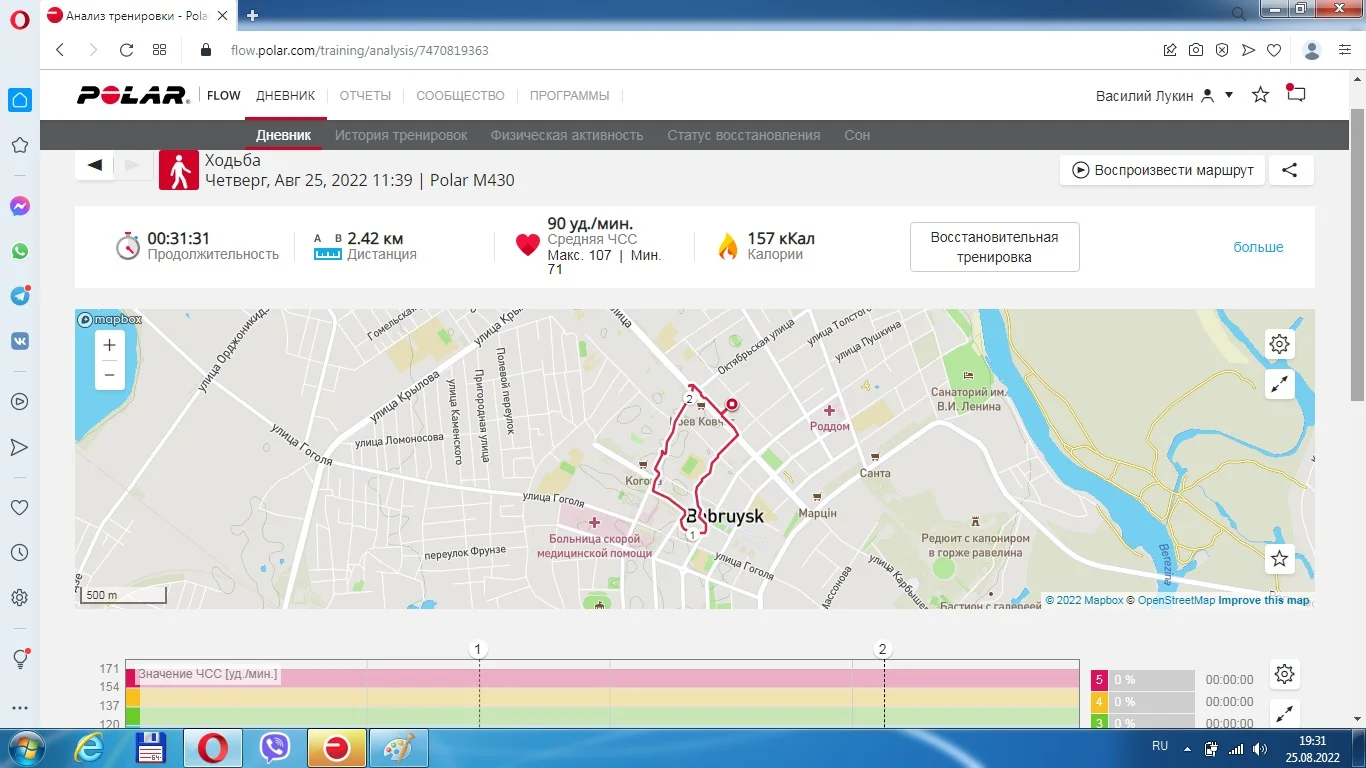Zoom out on the map
Image resolution: width=1366 pixels, height=768 pixels.
coord(110,375)
